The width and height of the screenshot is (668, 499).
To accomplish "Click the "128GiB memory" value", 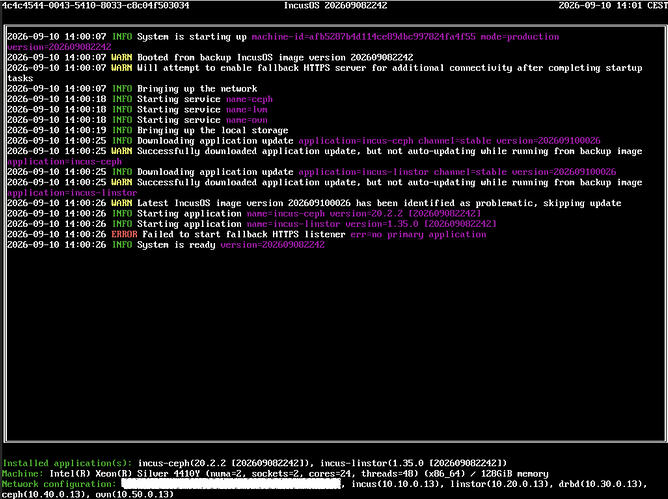I will tap(515, 474).
